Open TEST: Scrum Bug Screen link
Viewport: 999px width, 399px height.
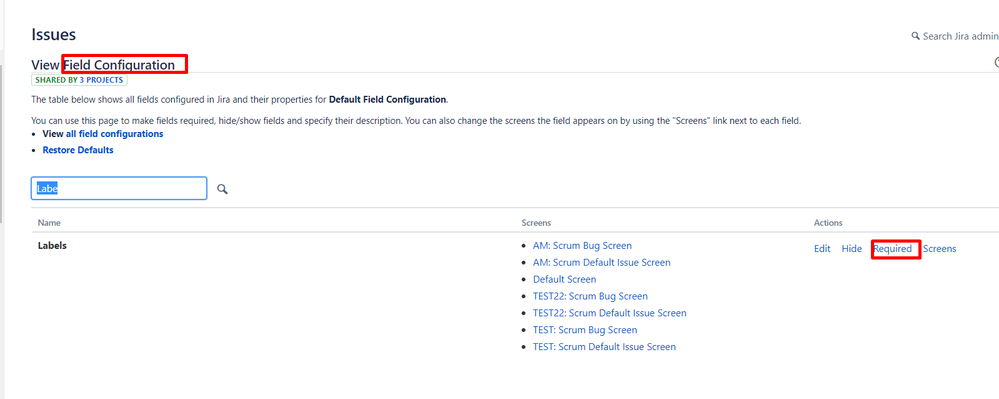point(585,330)
